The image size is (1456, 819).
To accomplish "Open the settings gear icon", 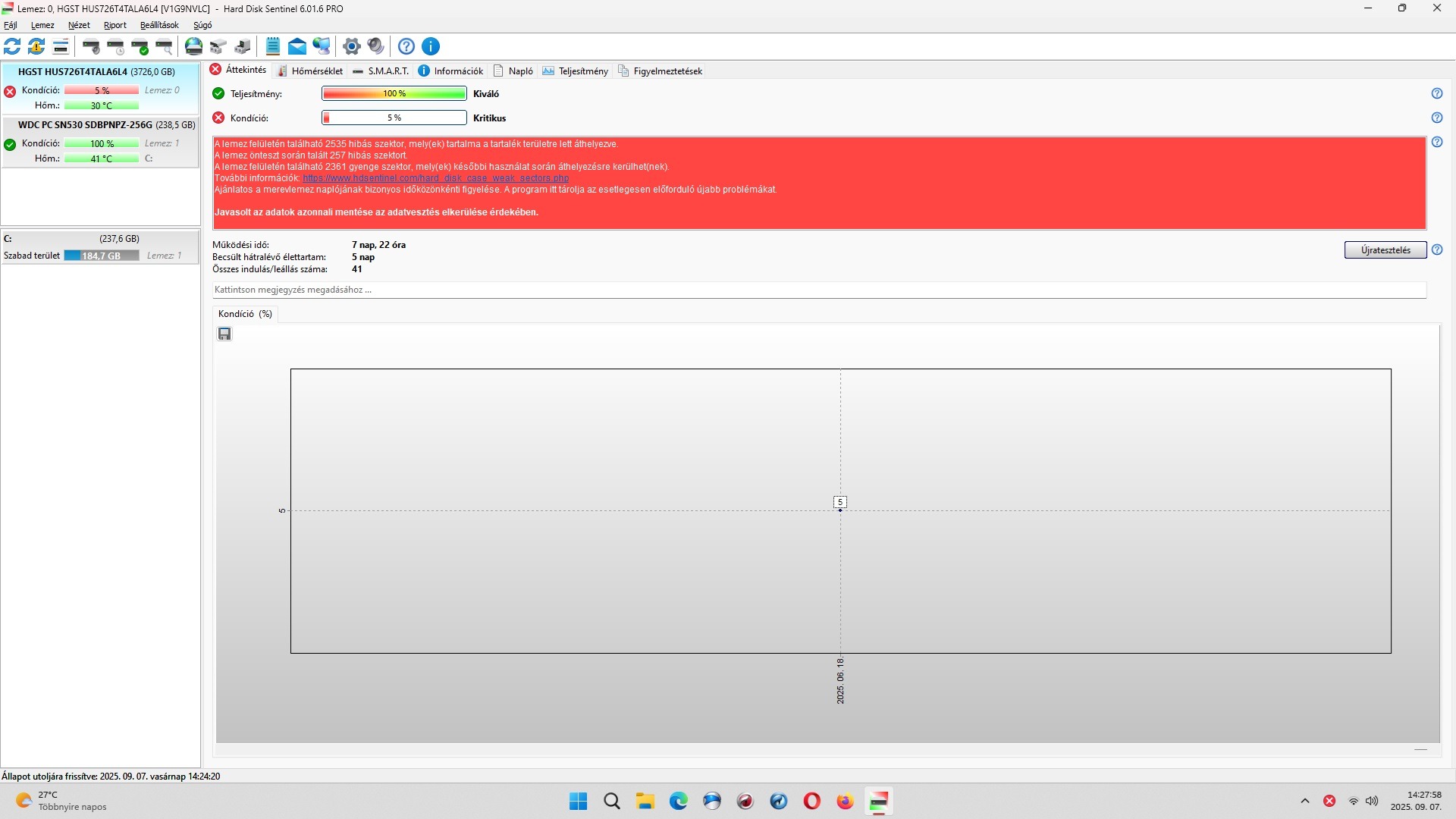I will pyautogui.click(x=351, y=46).
